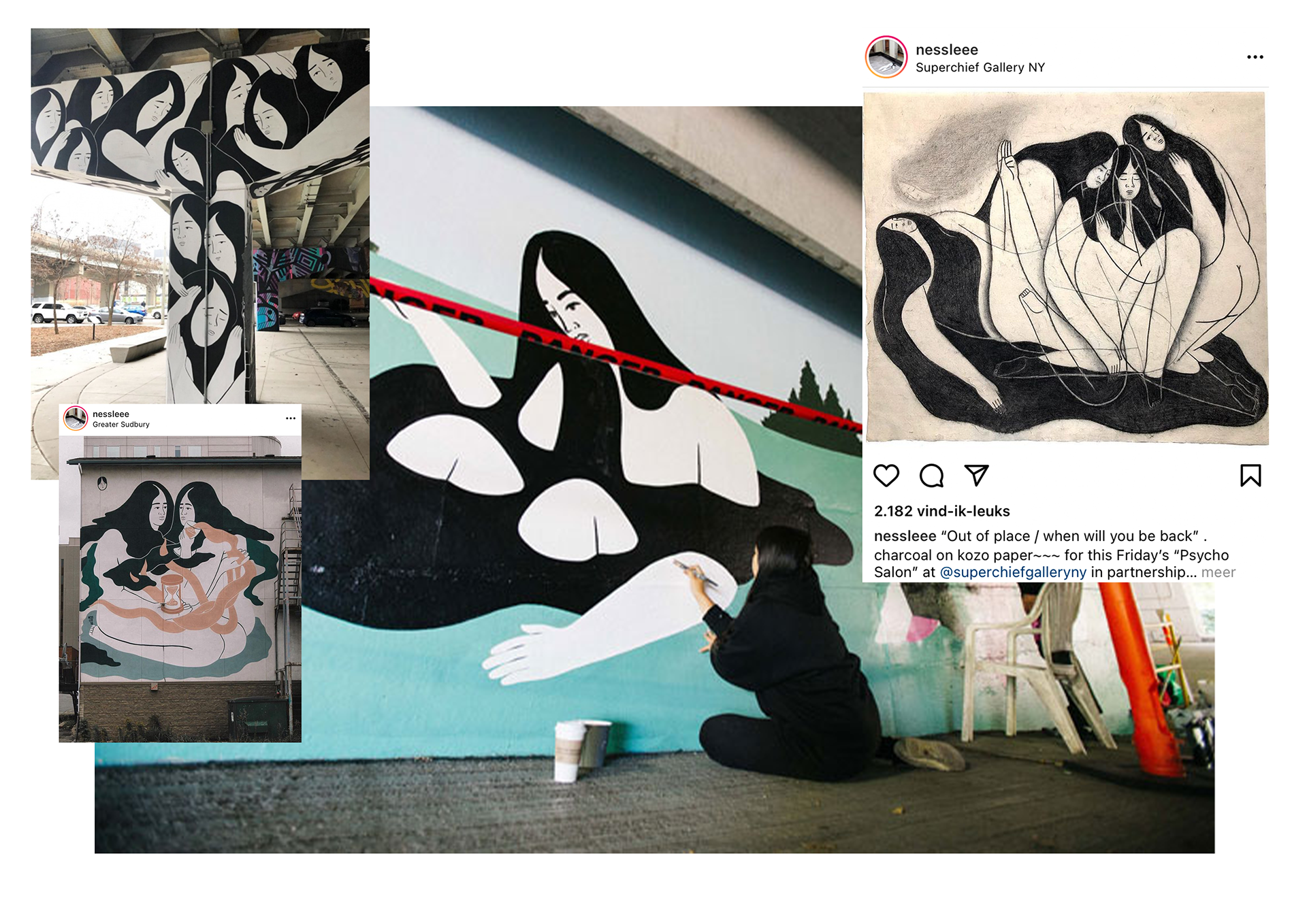Open nessleee profile picture in large post
The width and height of the screenshot is (1307, 924).
coord(886,57)
